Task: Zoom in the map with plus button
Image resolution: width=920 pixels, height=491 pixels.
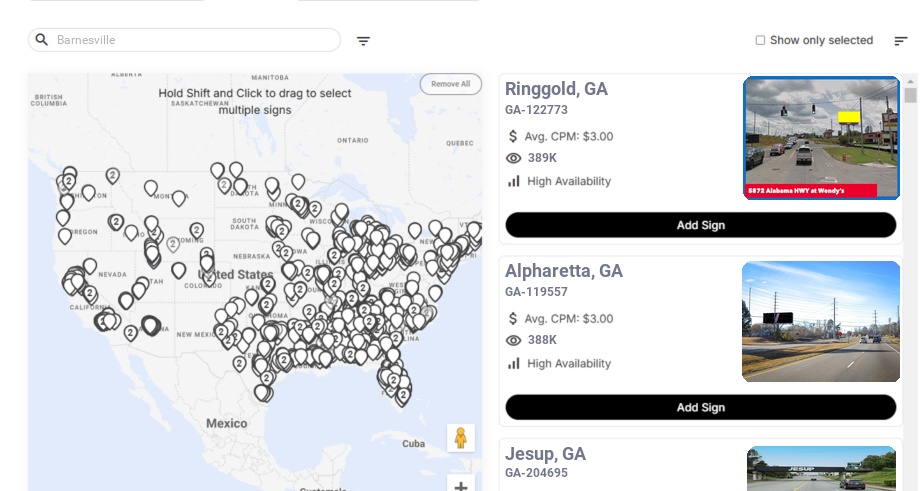Action: (461, 486)
